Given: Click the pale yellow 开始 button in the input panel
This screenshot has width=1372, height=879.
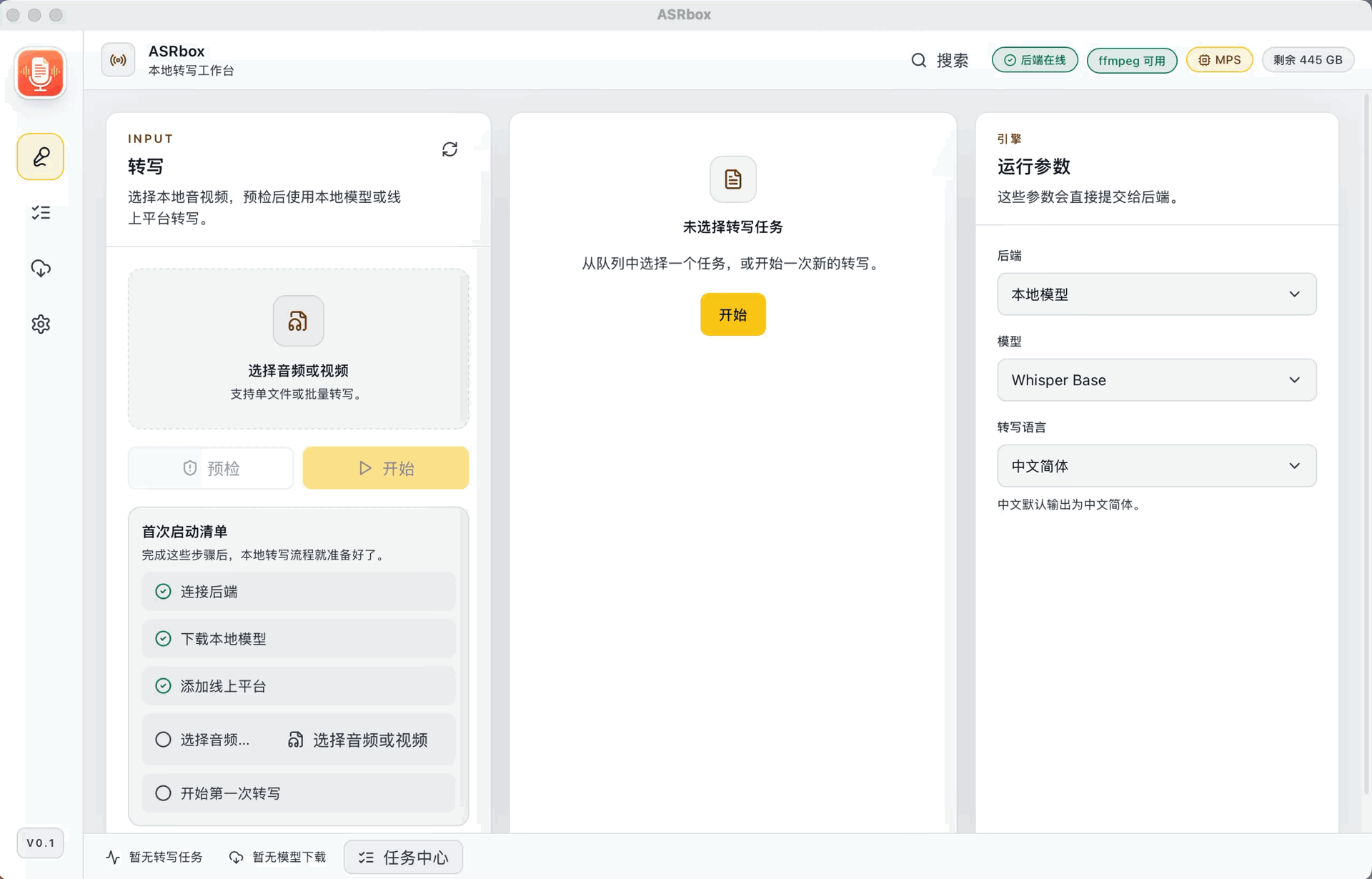Looking at the screenshot, I should click(x=386, y=468).
